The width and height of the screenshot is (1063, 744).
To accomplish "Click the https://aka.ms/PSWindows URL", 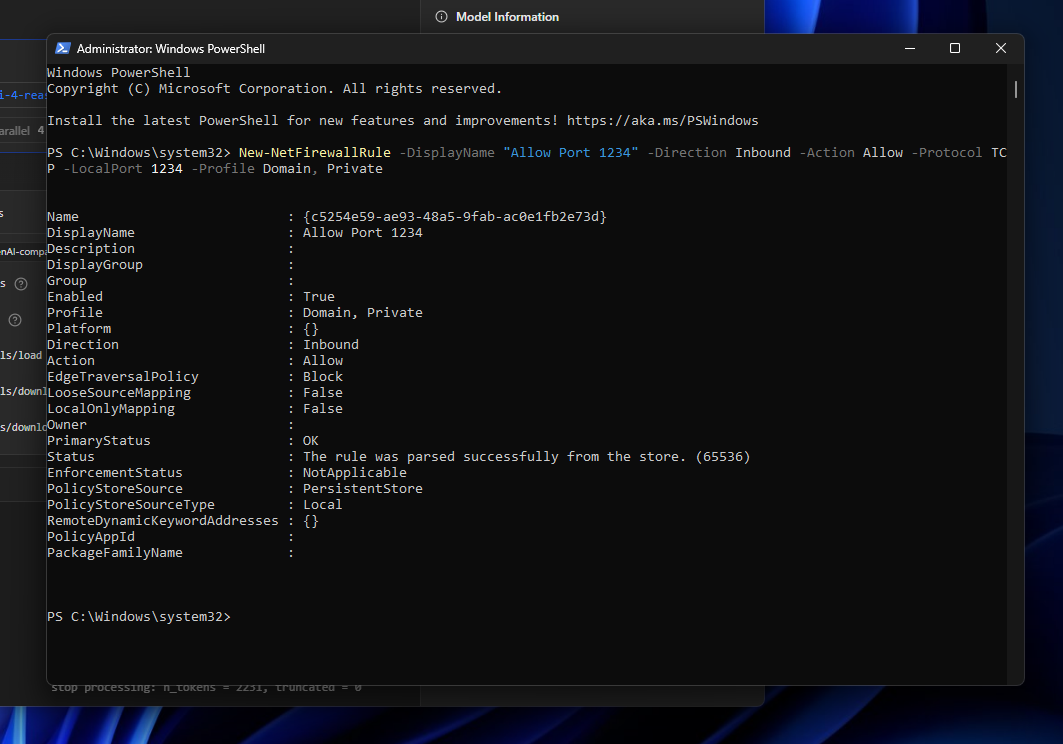I will tap(662, 121).
